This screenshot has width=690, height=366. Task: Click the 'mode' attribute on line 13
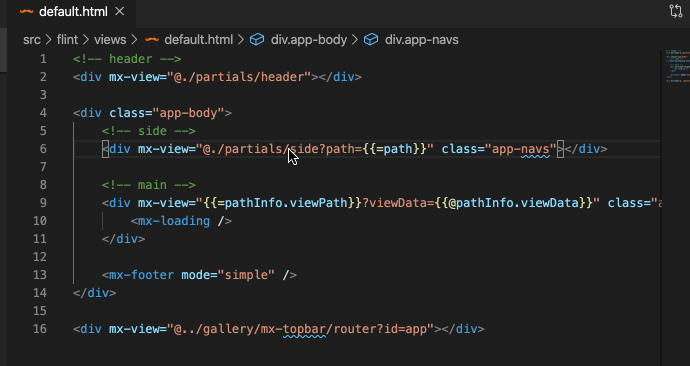(196, 275)
